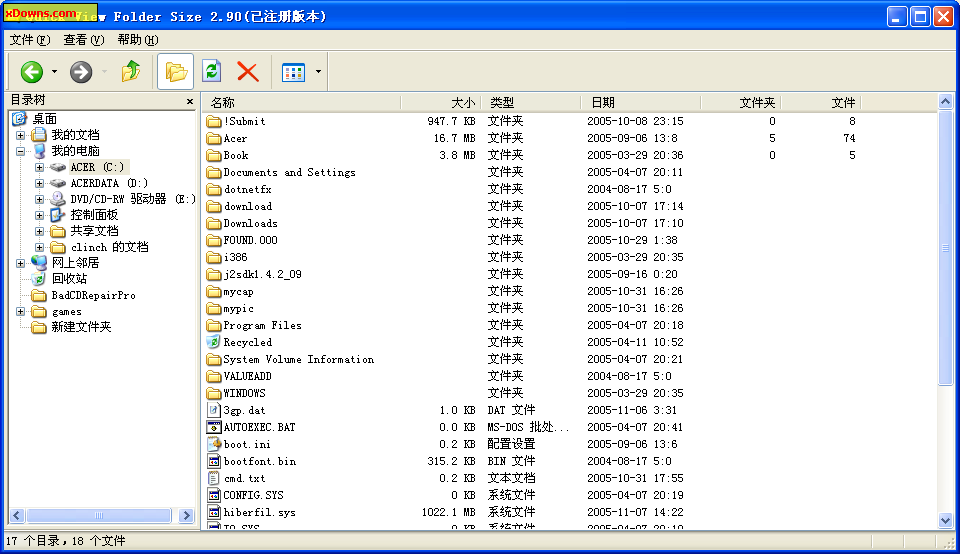Click the red X stop/delete icon
The image size is (960, 554).
[x=247, y=72]
